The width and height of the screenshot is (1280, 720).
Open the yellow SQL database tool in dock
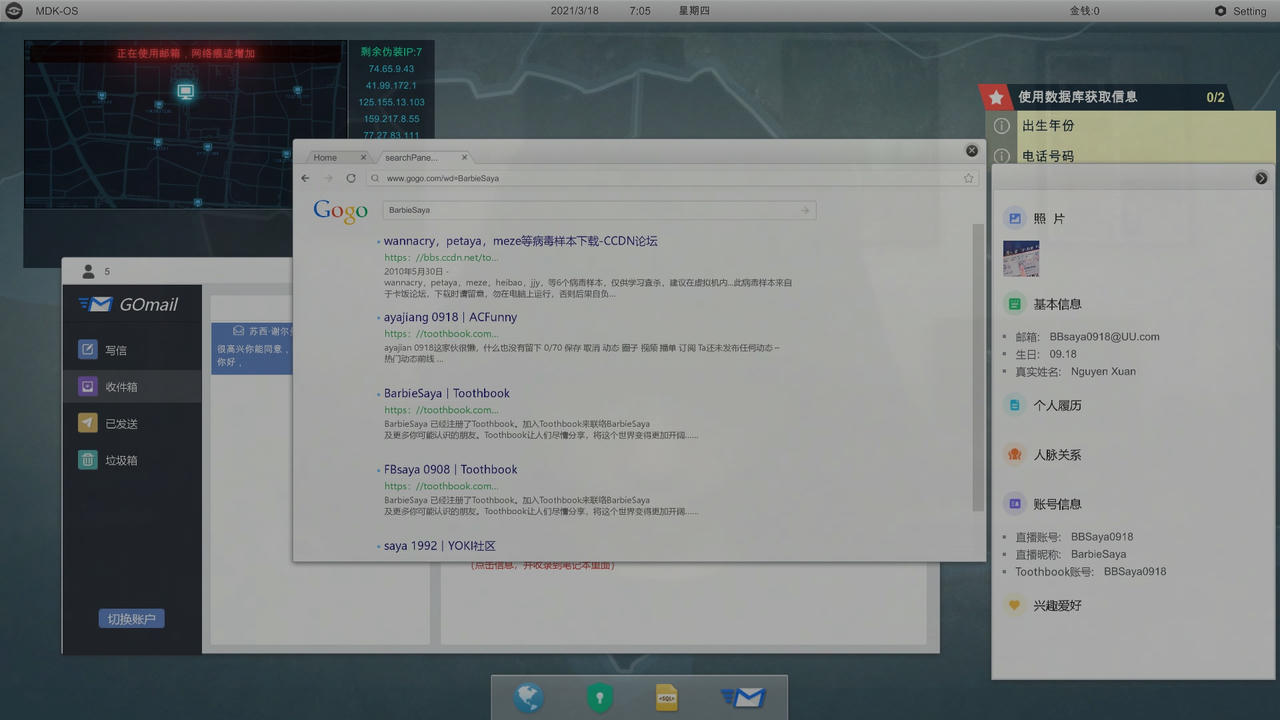[667, 697]
